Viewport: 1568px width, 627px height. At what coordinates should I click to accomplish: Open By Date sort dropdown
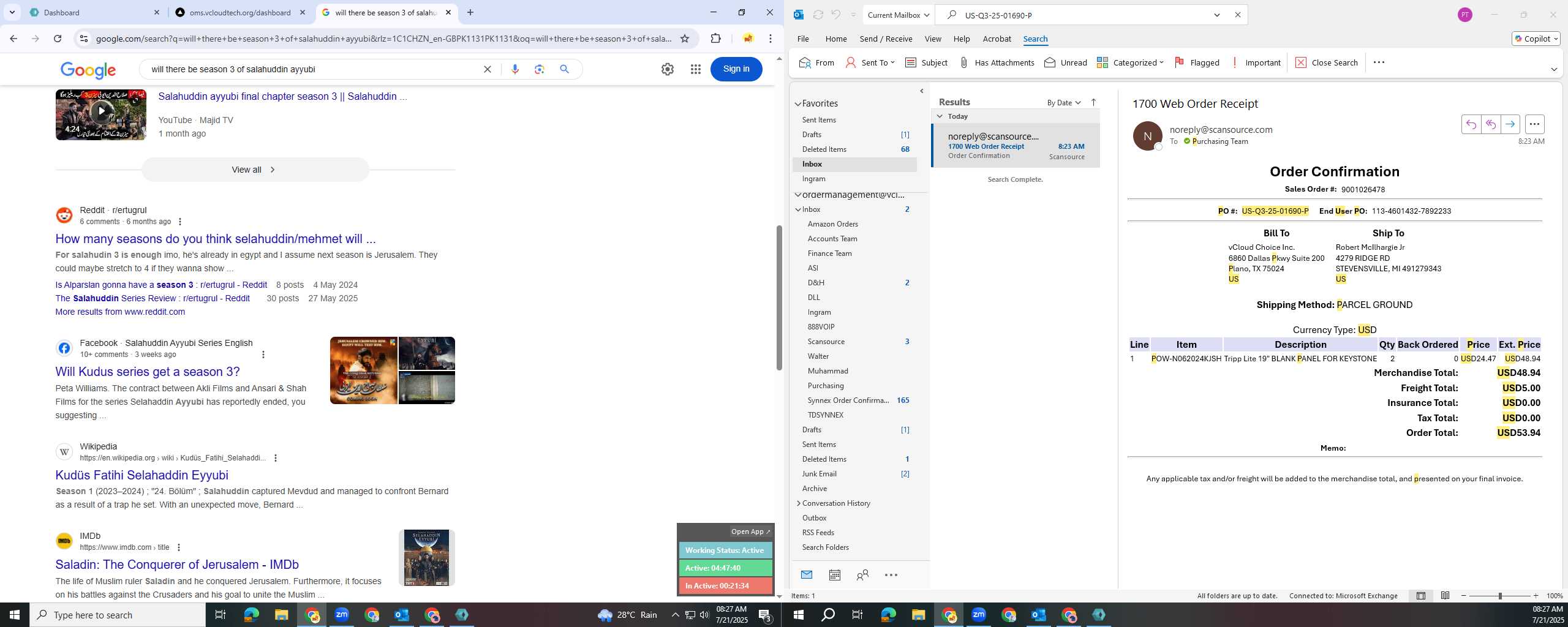(1064, 102)
